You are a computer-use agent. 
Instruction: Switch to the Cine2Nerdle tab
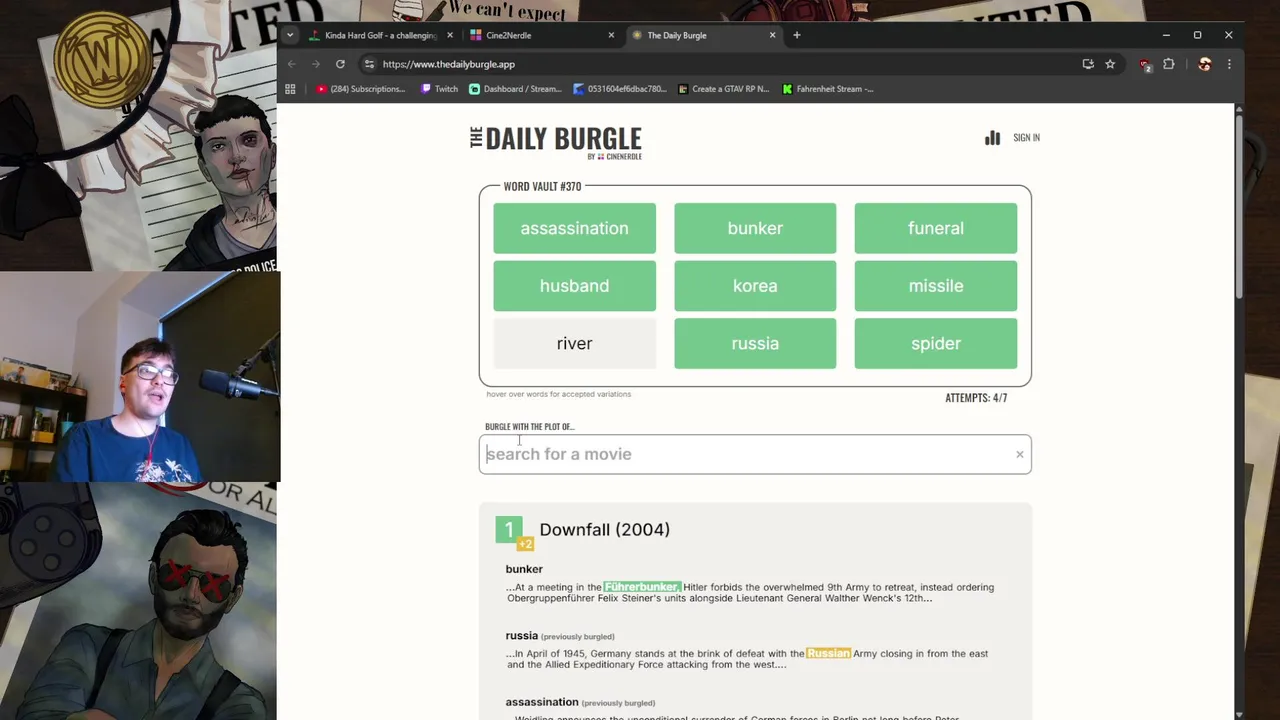[541, 35]
